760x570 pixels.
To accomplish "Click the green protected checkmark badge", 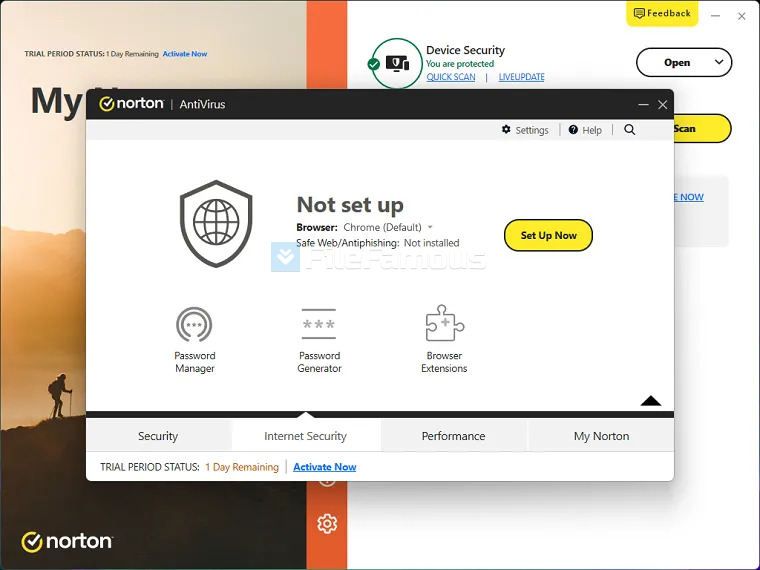I will (x=374, y=64).
